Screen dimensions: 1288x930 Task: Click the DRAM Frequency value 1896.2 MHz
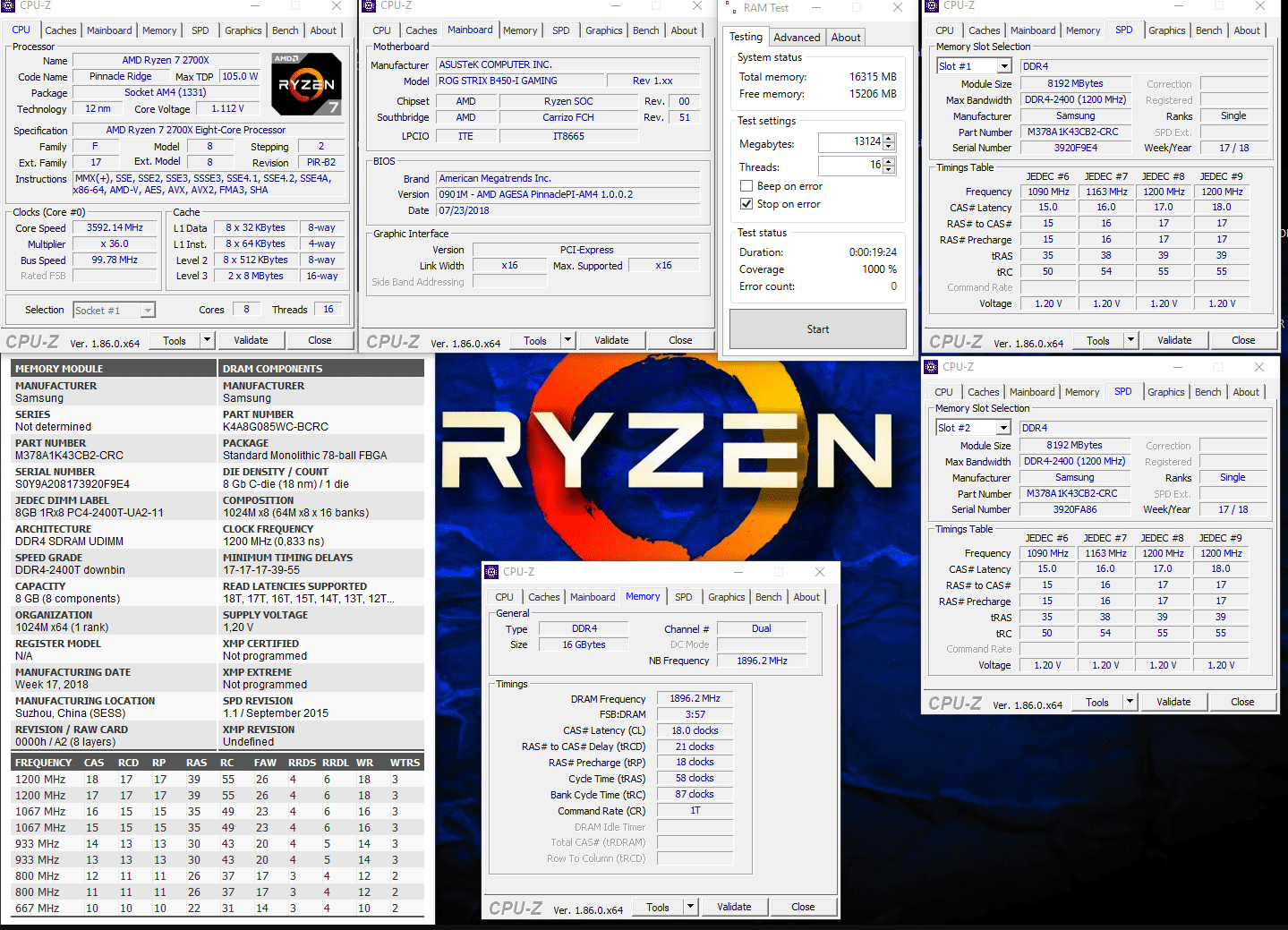click(695, 698)
